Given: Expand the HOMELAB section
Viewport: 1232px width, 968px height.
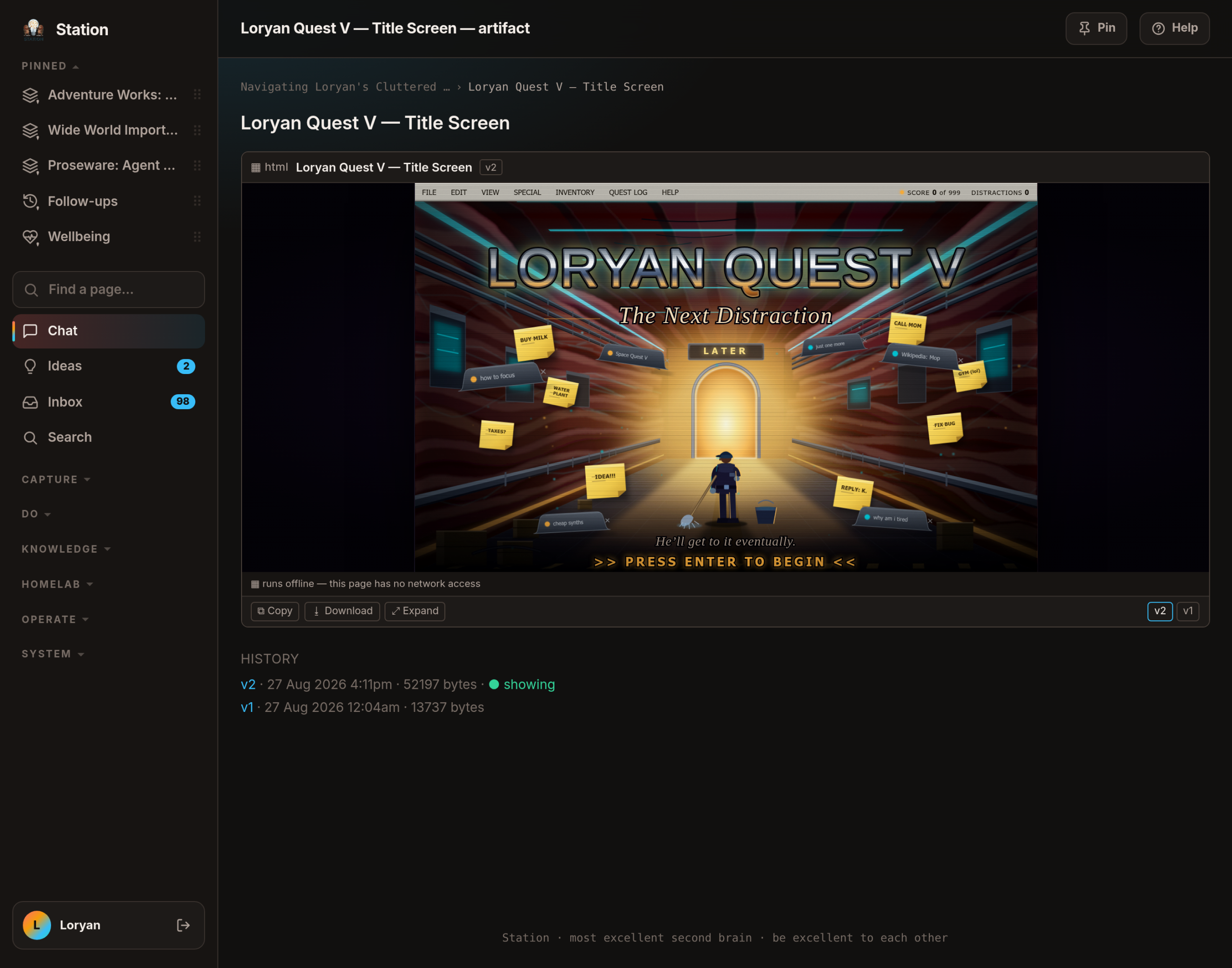Looking at the screenshot, I should (57, 584).
